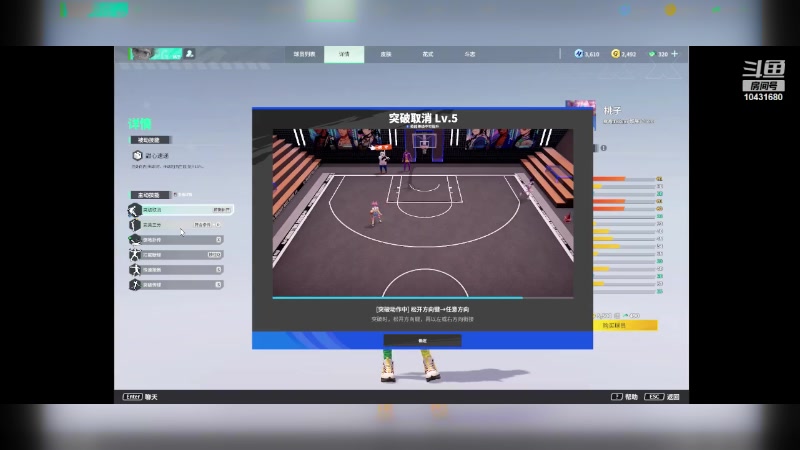Open 帮助 help at bottom right
This screenshot has height=450, width=800.
[x=624, y=396]
